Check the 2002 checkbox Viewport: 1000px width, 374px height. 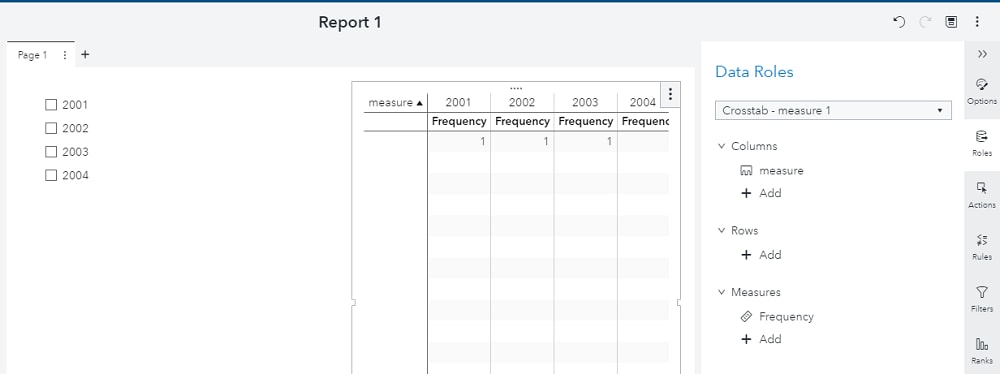pyautogui.click(x=51, y=128)
